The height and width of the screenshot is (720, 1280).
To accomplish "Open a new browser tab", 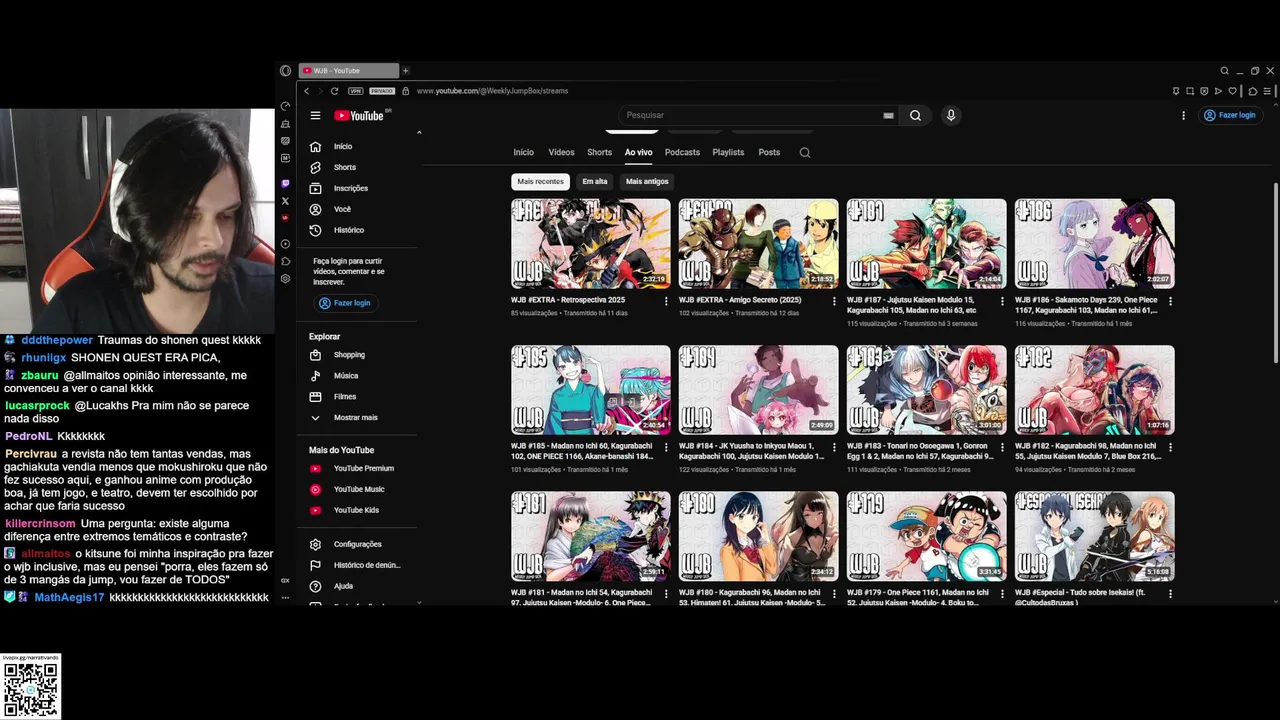I will [405, 71].
